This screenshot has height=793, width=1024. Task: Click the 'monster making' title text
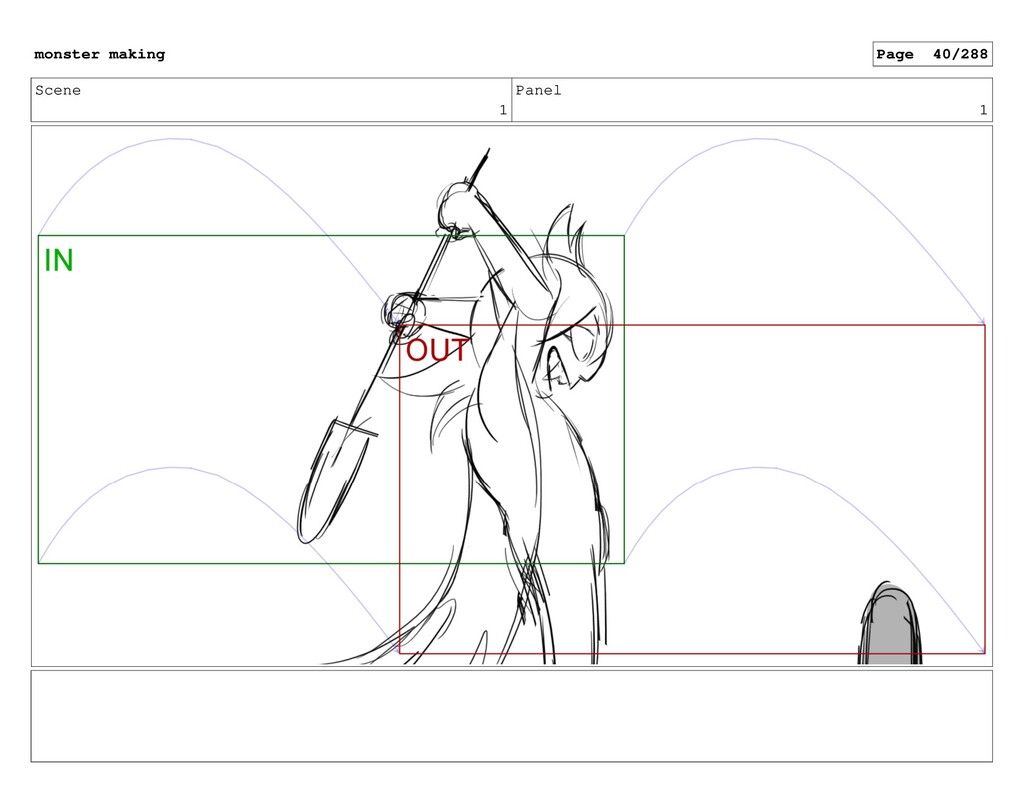pyautogui.click(x=99, y=54)
